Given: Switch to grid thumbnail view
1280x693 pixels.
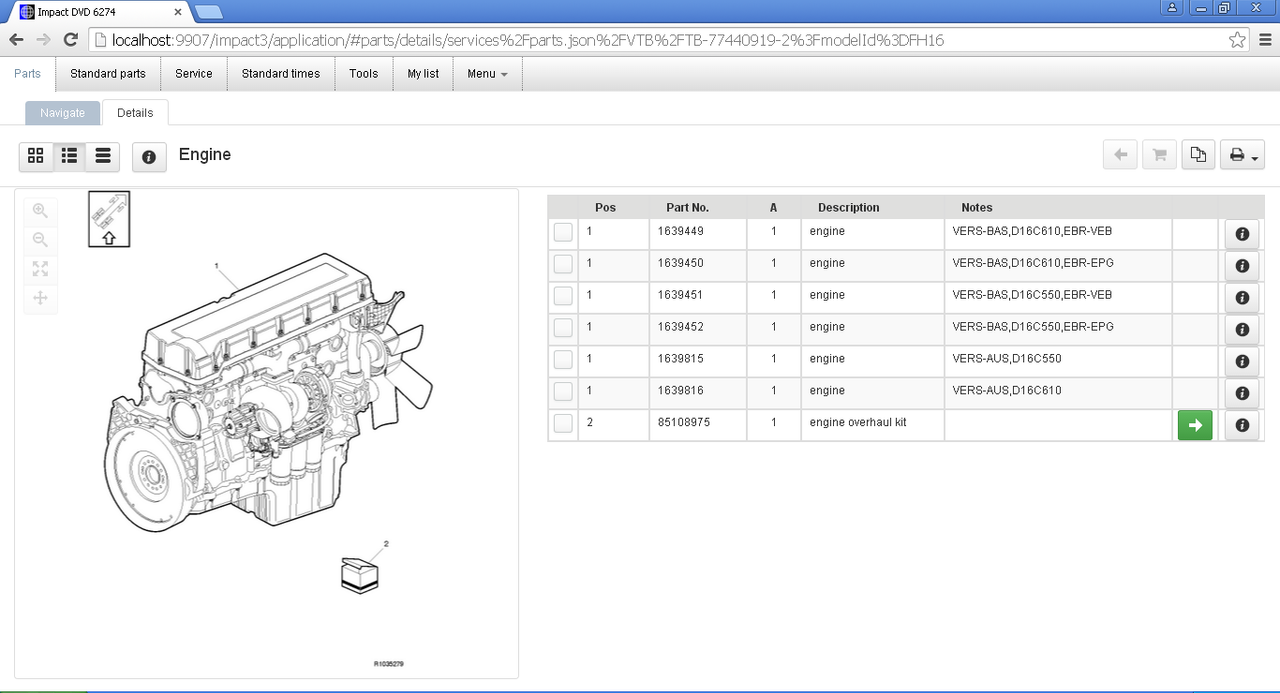Looking at the screenshot, I should tap(36, 156).
